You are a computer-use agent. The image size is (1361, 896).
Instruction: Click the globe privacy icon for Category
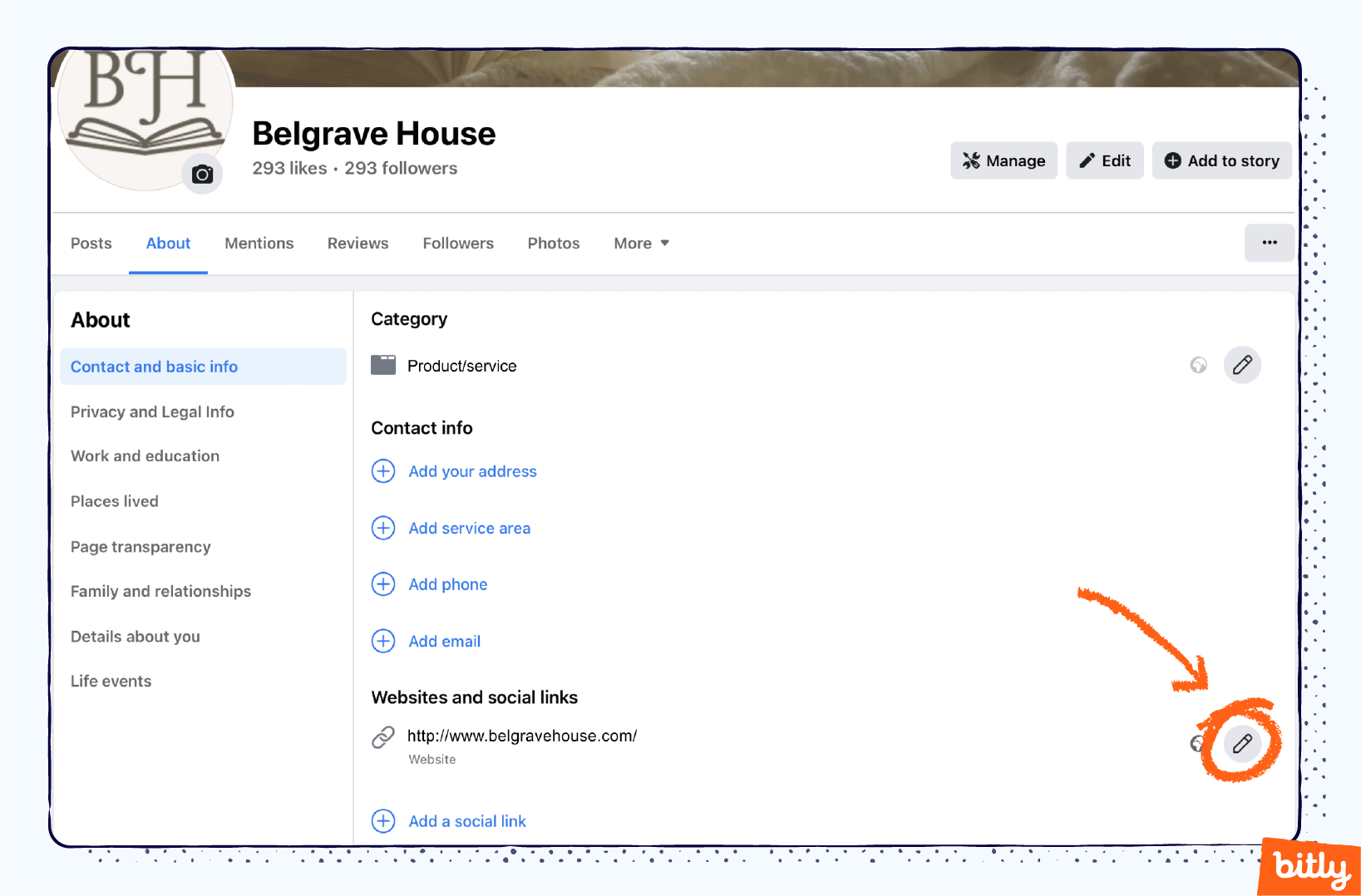coord(1198,365)
